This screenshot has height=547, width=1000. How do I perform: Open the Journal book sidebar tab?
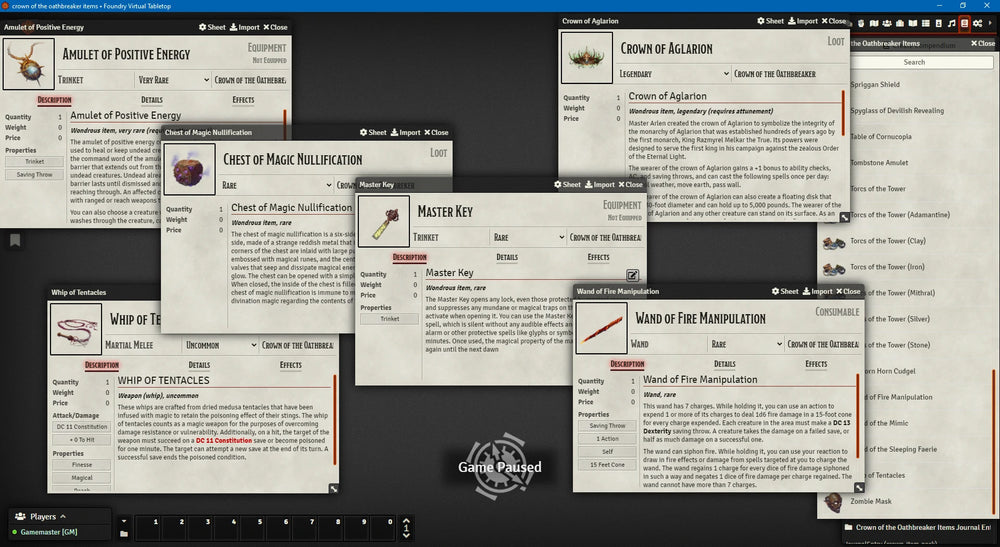point(912,23)
